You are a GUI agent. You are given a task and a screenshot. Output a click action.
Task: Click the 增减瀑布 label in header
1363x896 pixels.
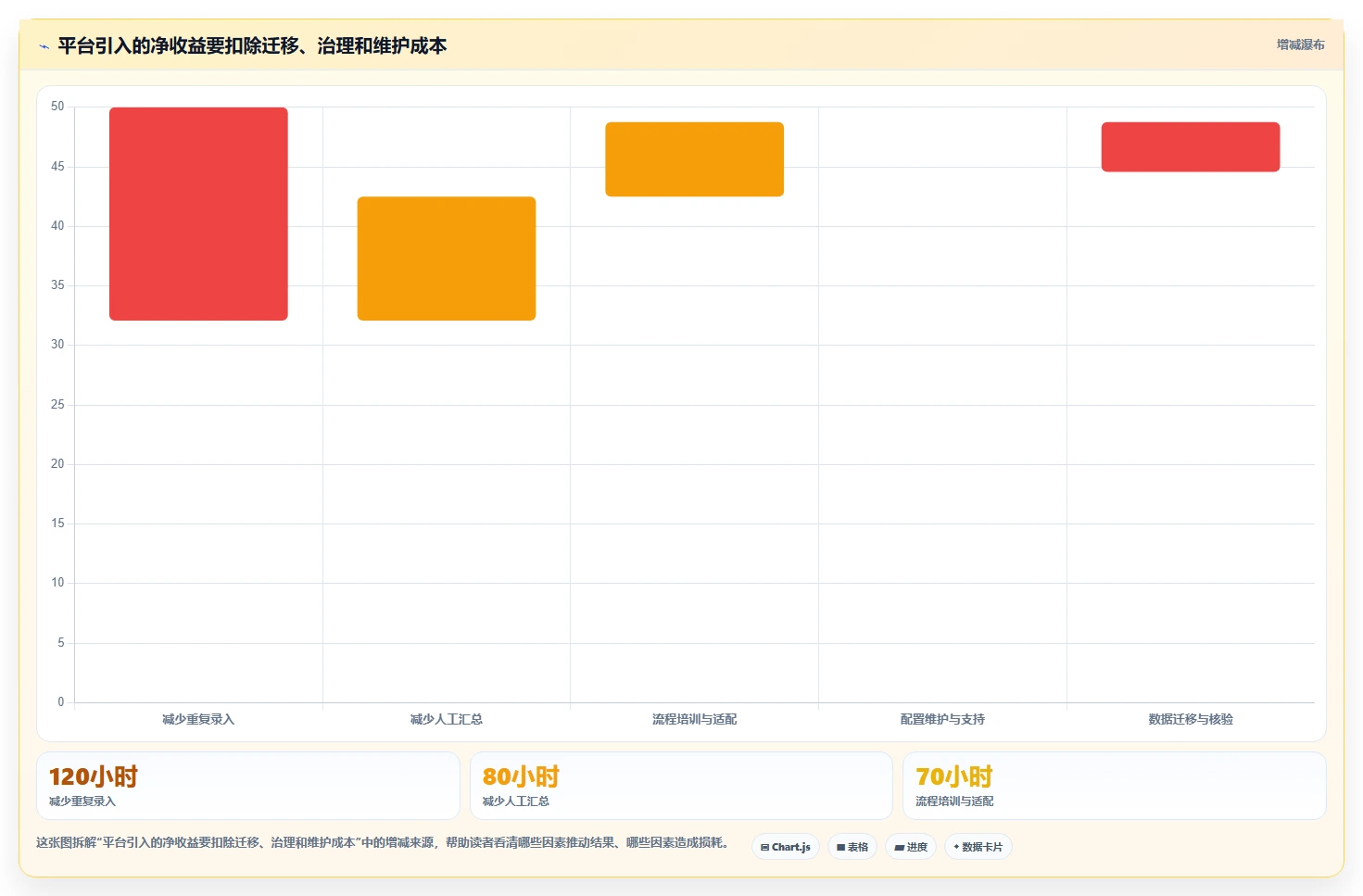pos(1300,44)
